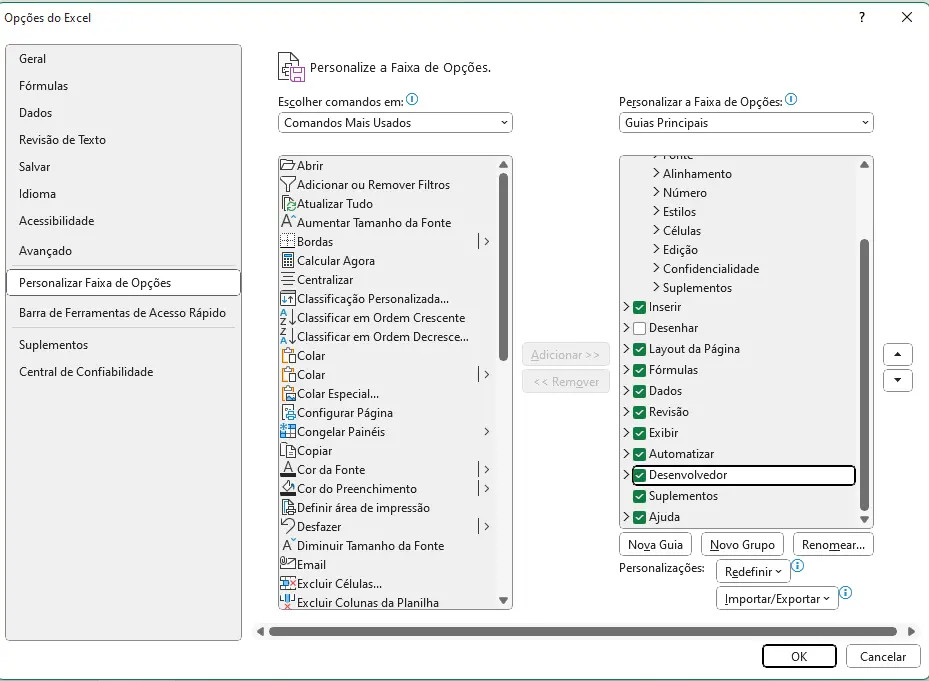Expand the Estilos group
Viewport: 929px width, 681px height.
[656, 211]
